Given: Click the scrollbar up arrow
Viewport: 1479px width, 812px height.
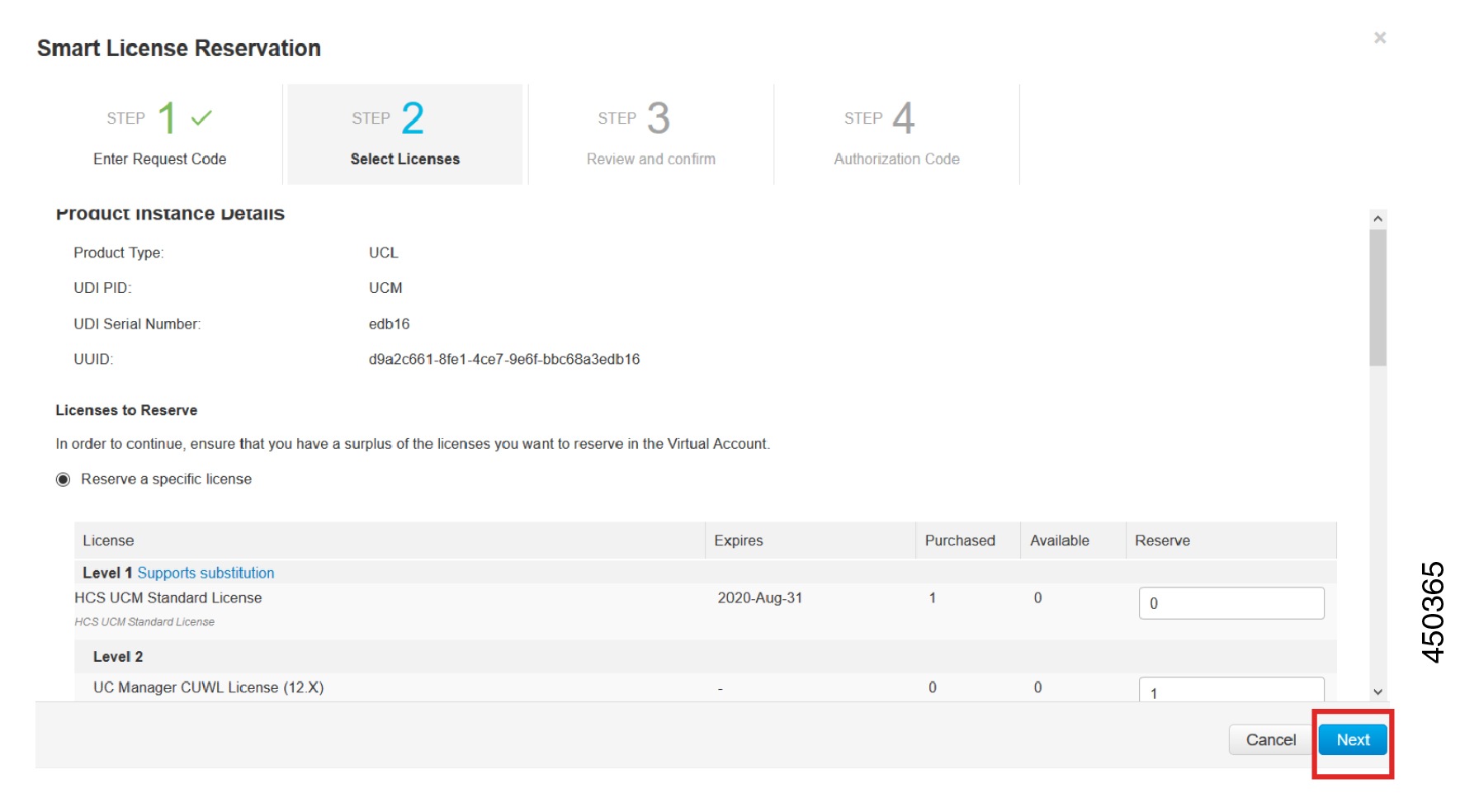Looking at the screenshot, I should click(x=1377, y=217).
